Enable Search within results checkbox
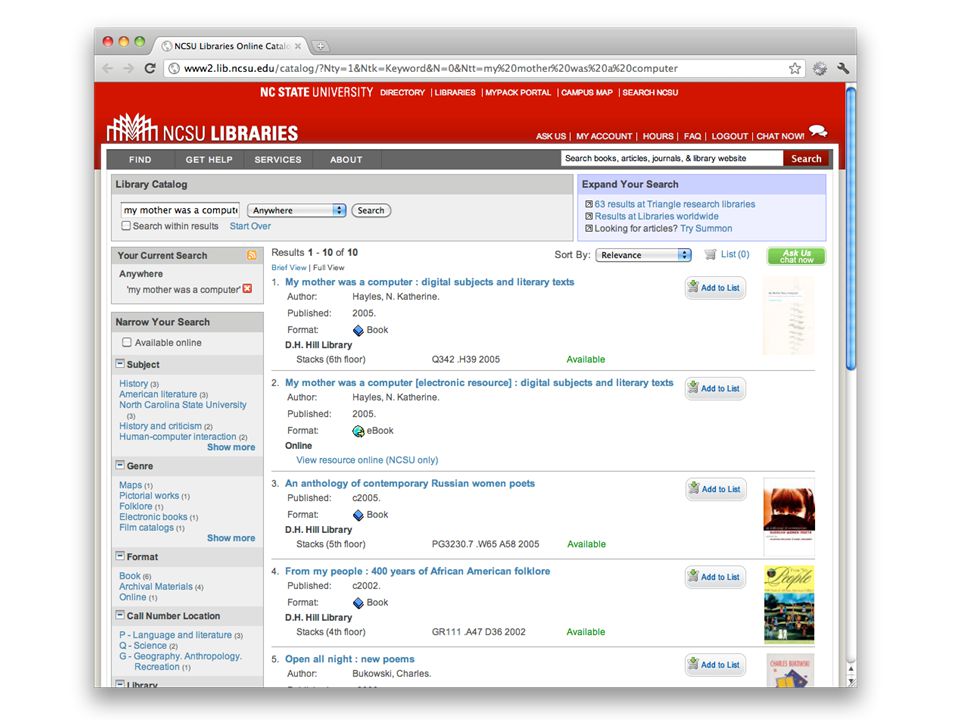The image size is (960, 720). (126, 225)
